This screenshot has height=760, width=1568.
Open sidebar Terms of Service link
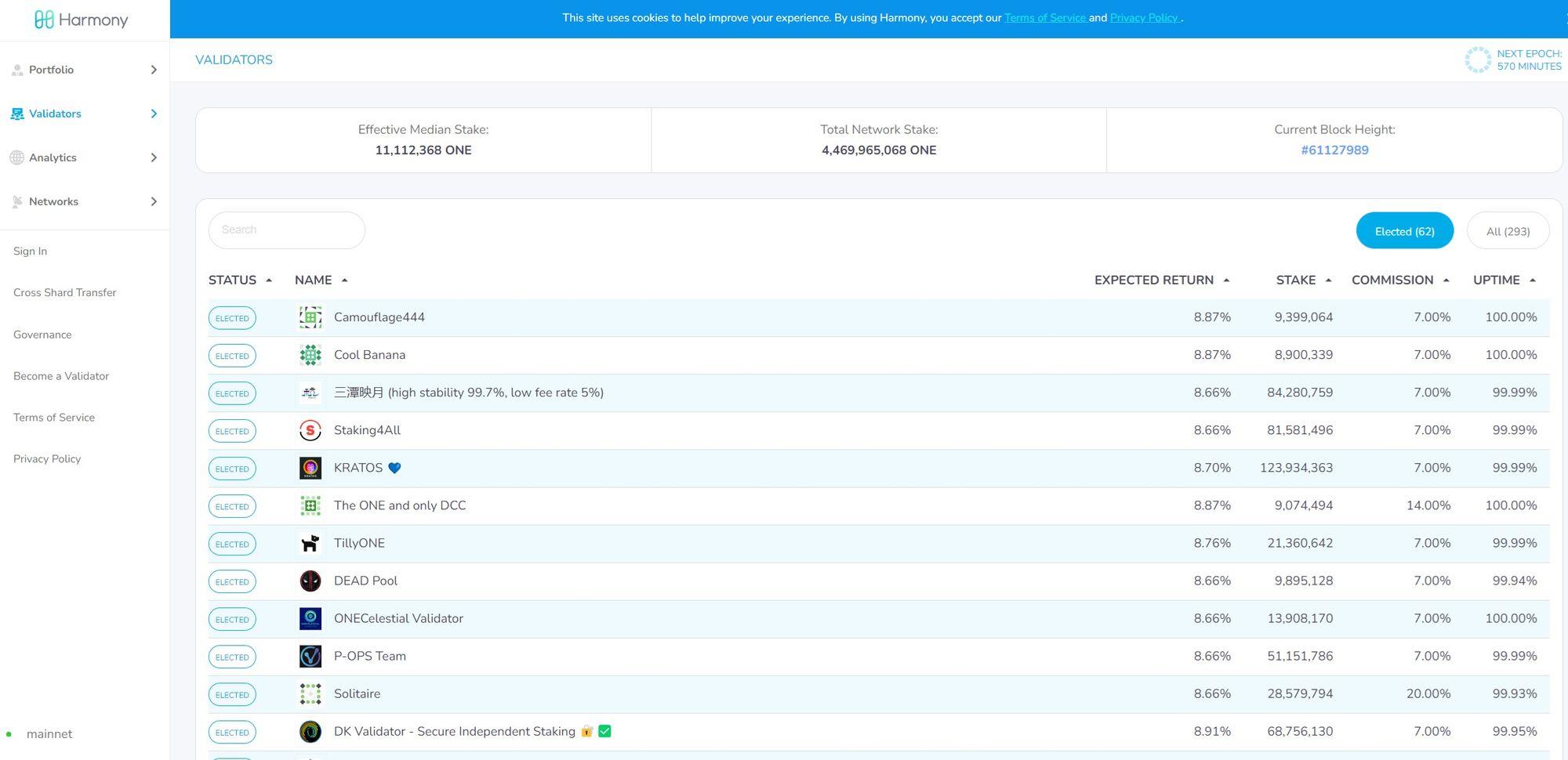[54, 418]
